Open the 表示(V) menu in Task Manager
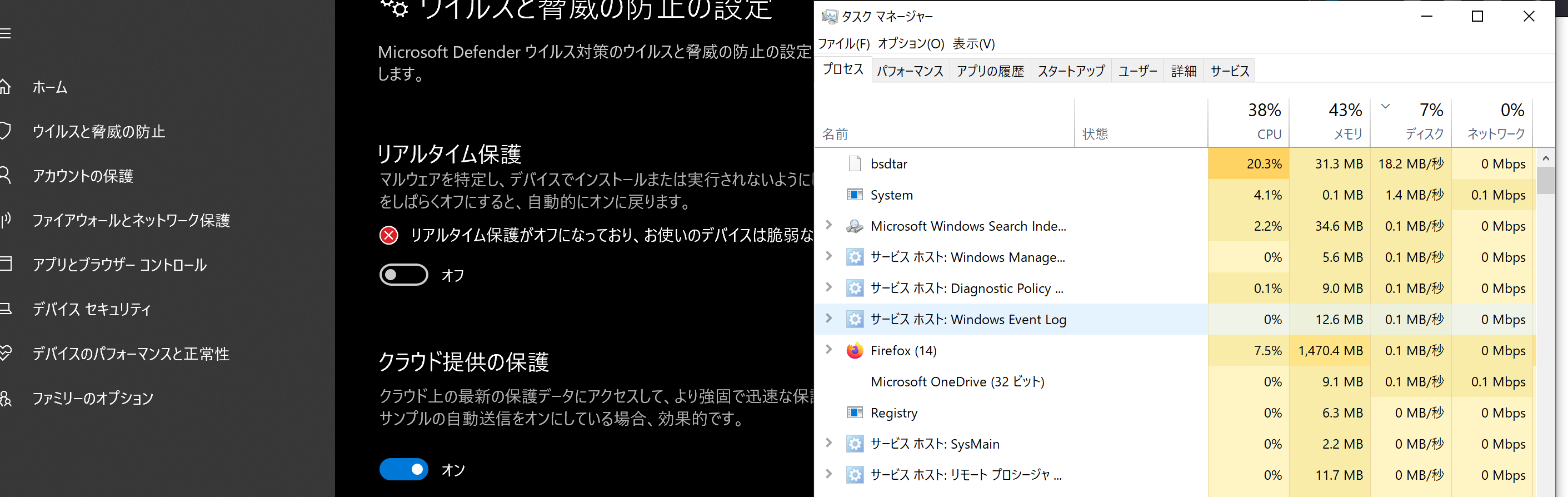This screenshot has width=1568, height=497. click(974, 44)
